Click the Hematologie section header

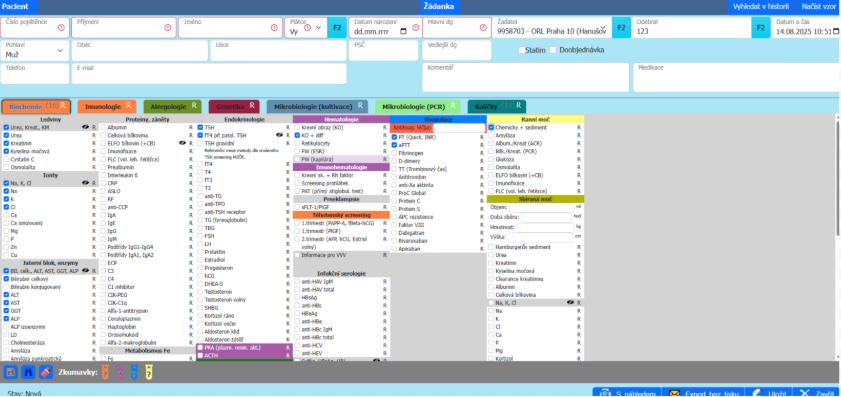click(x=341, y=119)
